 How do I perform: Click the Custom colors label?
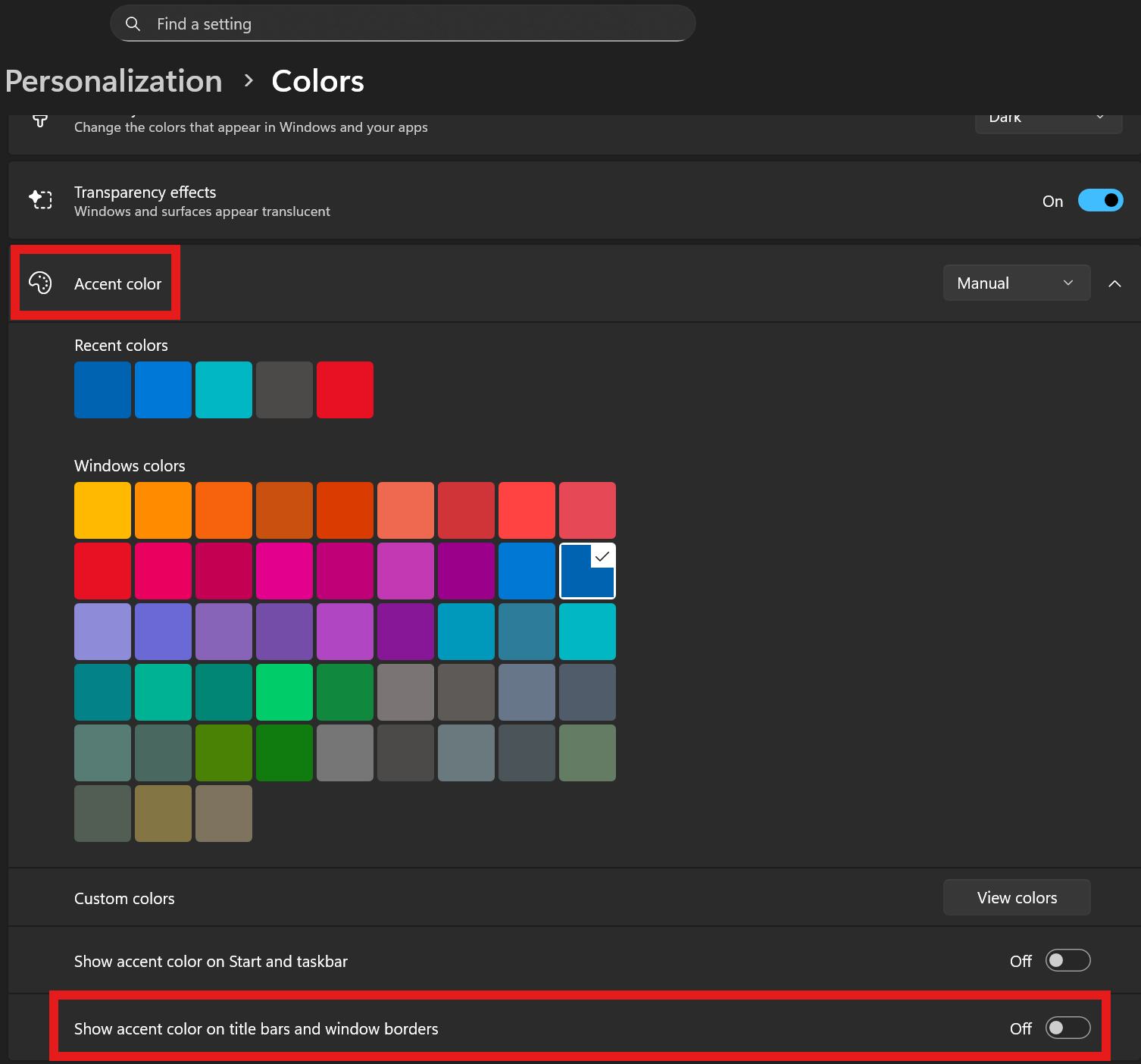click(x=124, y=899)
